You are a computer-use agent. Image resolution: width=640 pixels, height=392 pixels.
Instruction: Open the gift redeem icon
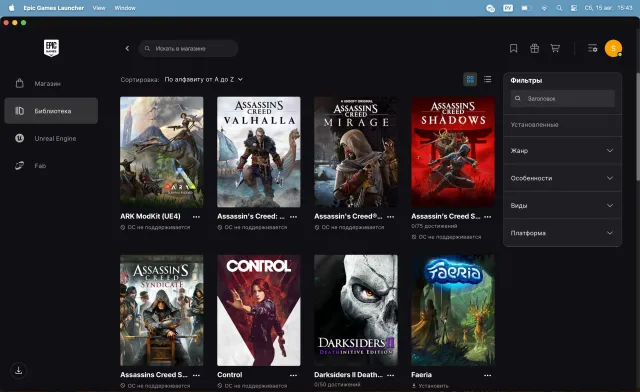point(534,48)
